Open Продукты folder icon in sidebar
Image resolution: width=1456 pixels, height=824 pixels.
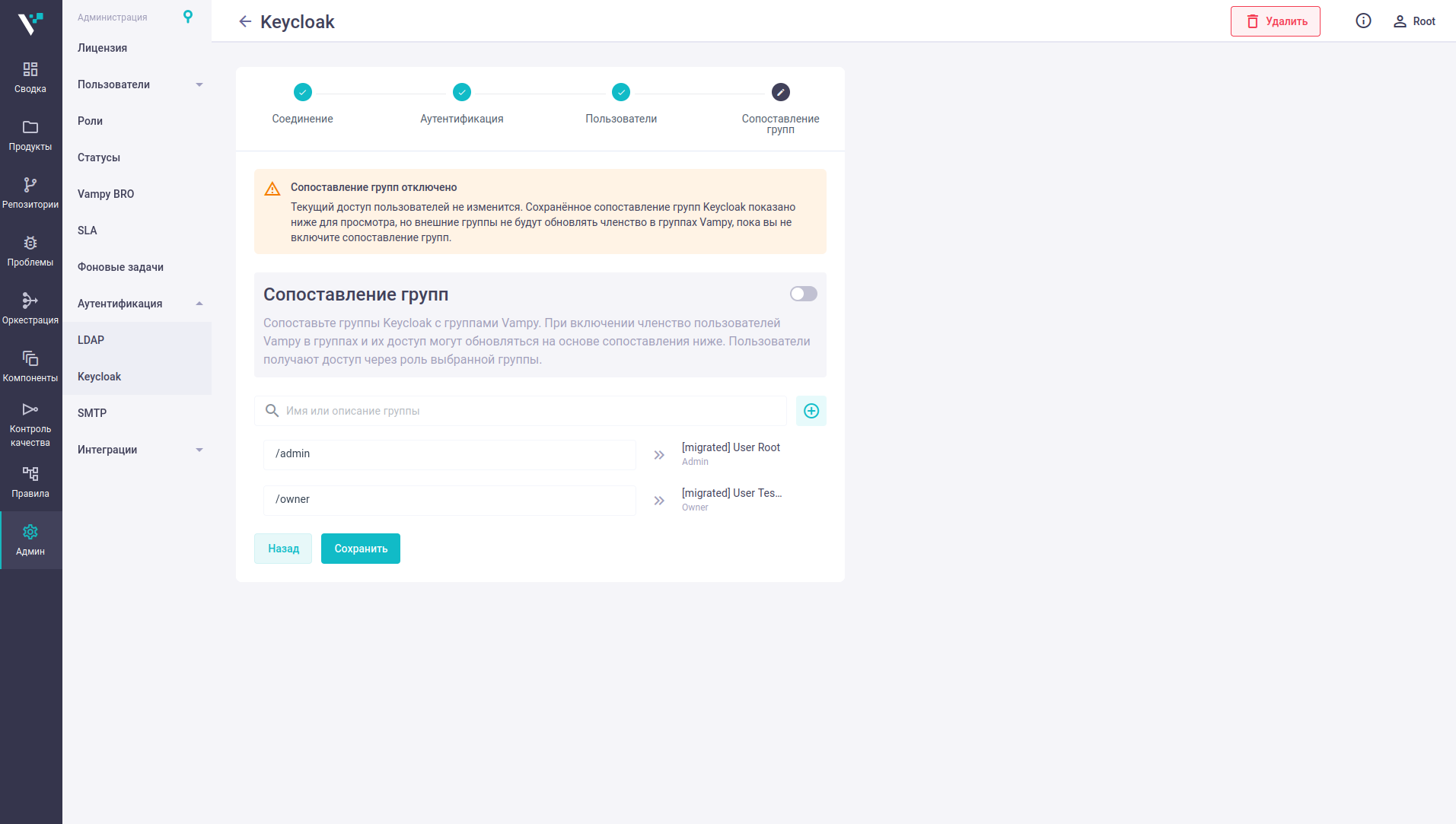click(x=30, y=127)
